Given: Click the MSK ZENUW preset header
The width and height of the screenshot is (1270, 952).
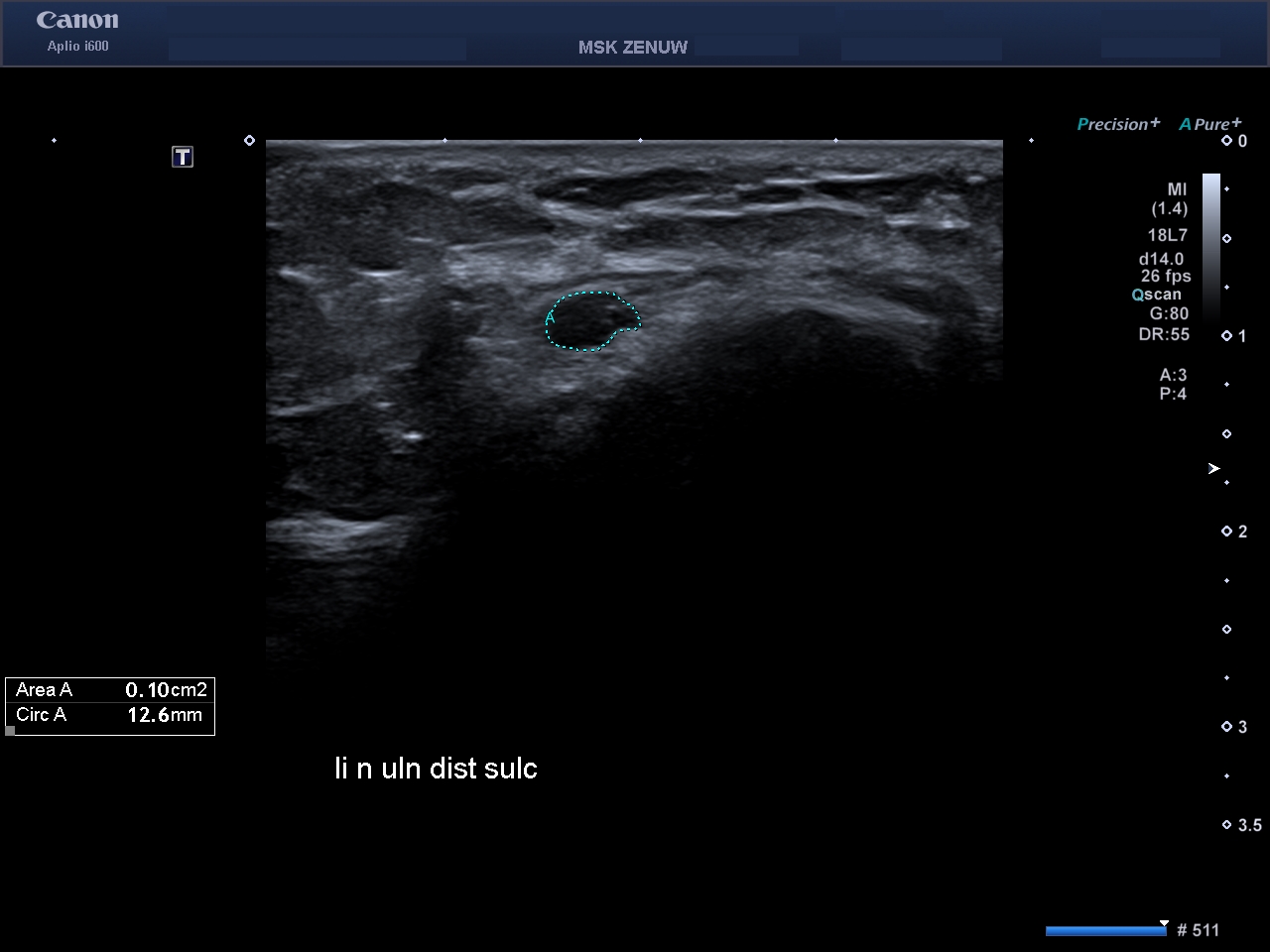Looking at the screenshot, I should (632, 48).
